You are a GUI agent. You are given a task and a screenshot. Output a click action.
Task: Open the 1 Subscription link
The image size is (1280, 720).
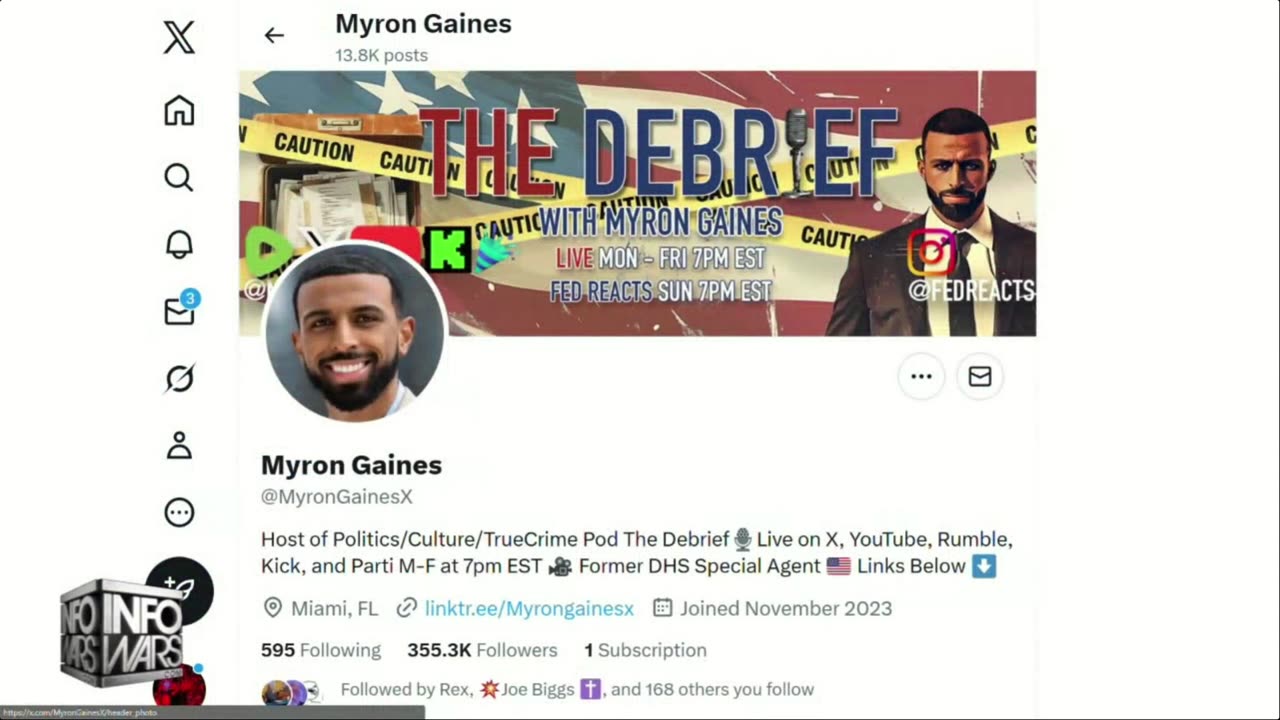[x=645, y=650]
